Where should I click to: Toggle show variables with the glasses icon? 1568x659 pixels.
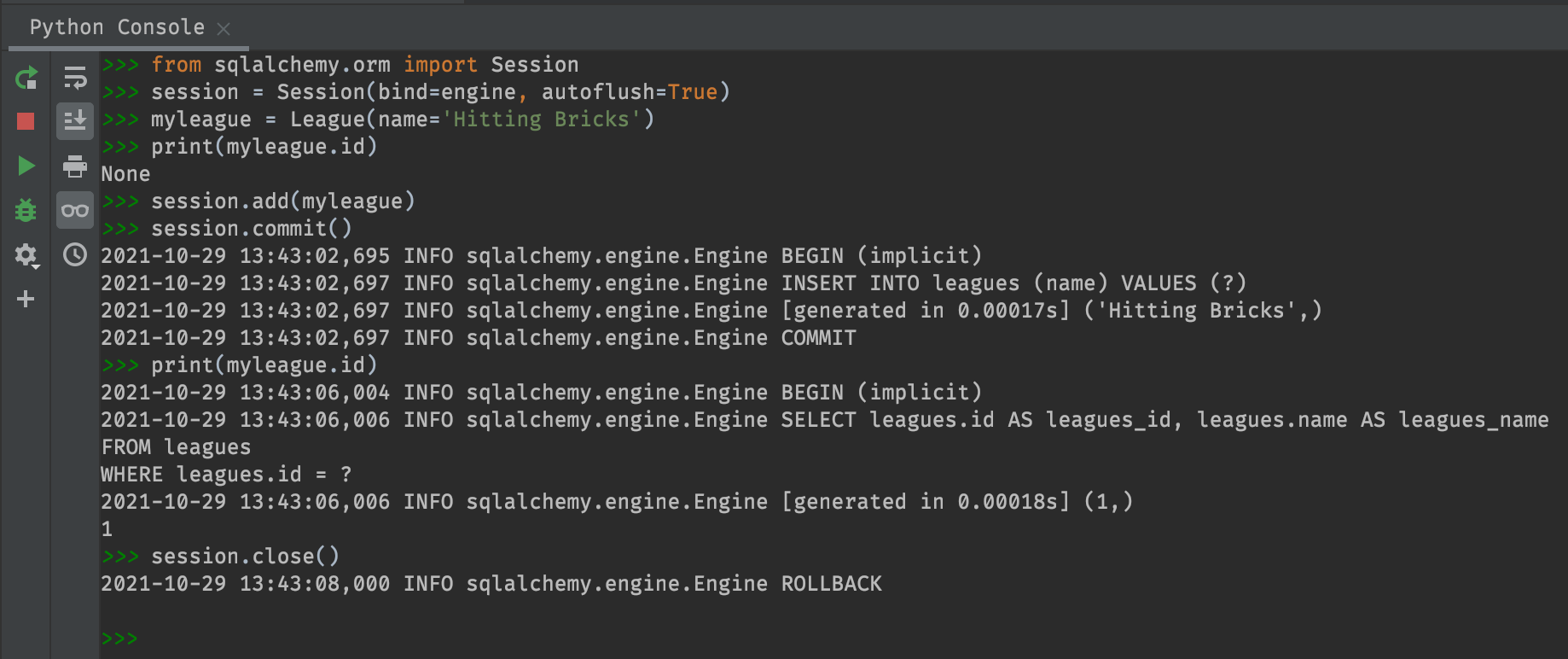click(75, 210)
